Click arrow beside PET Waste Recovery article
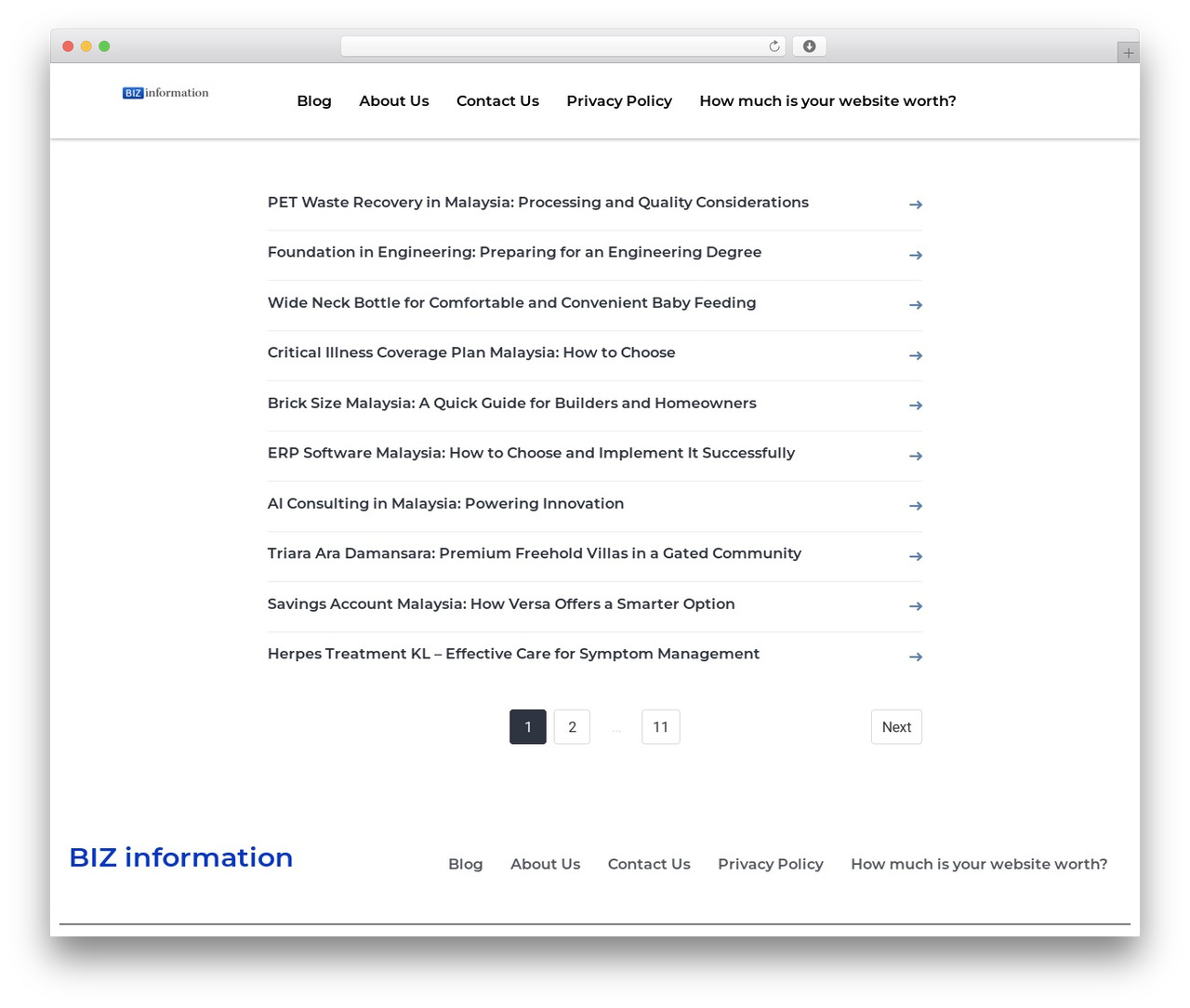The width and height of the screenshot is (1190, 1008). click(916, 205)
